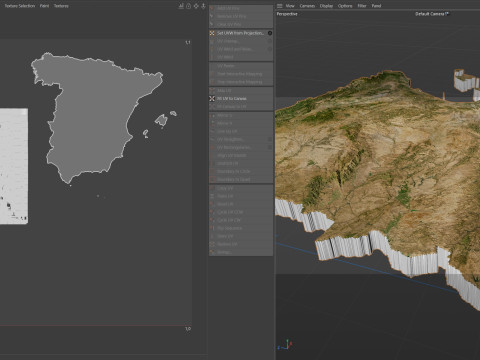
Task: Click the move-view icon above UV editor
Action: [196, 6]
